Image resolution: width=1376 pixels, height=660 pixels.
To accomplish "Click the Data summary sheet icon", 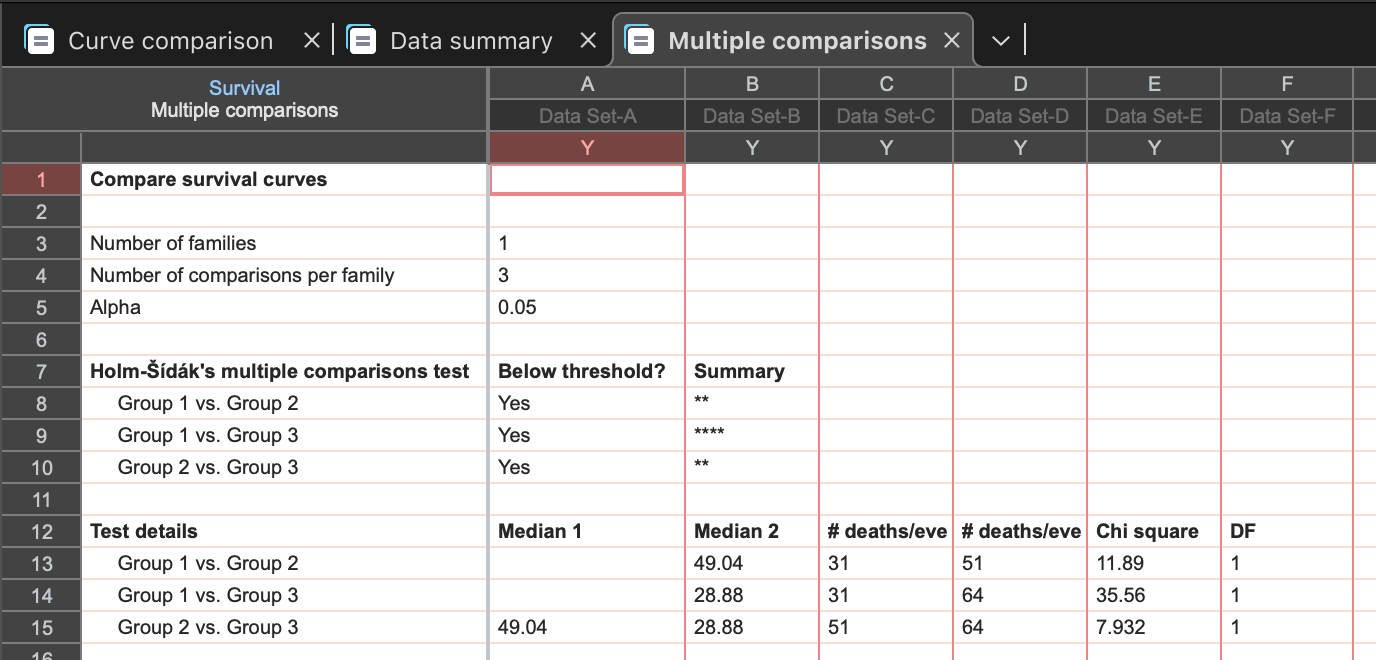I will click(x=362, y=41).
